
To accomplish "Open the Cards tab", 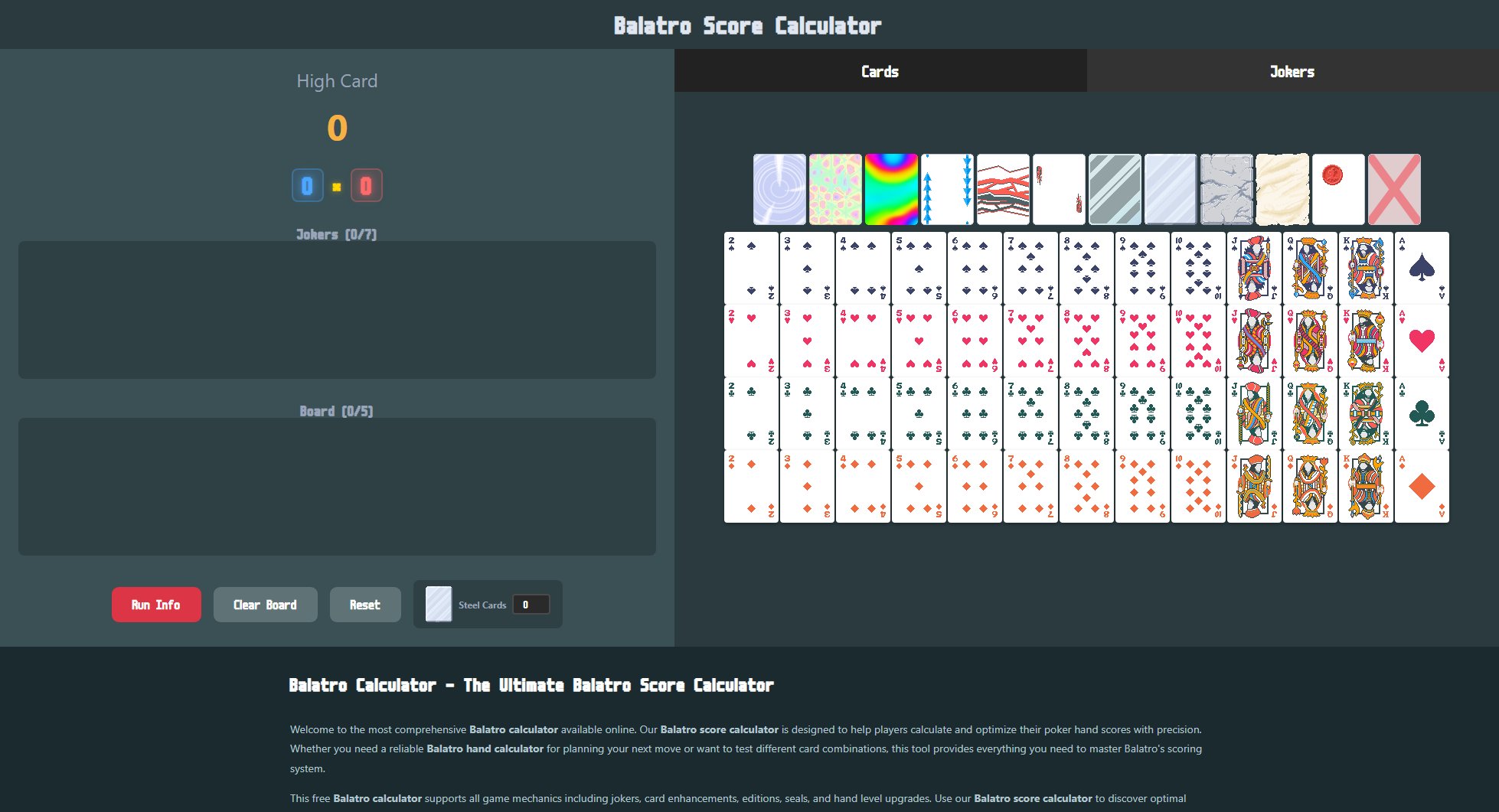I will [880, 71].
